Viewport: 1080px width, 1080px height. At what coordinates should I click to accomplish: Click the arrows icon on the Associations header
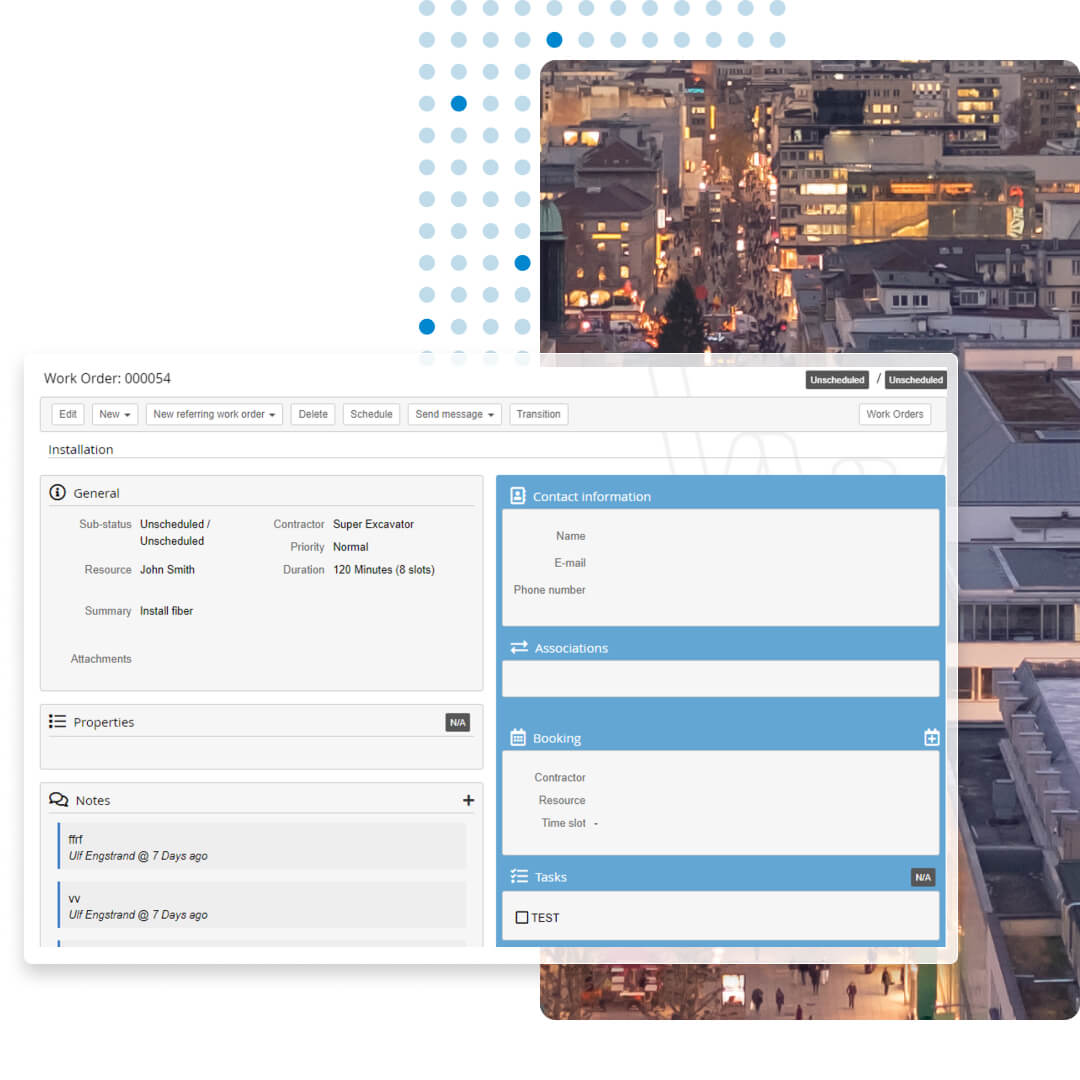point(518,647)
